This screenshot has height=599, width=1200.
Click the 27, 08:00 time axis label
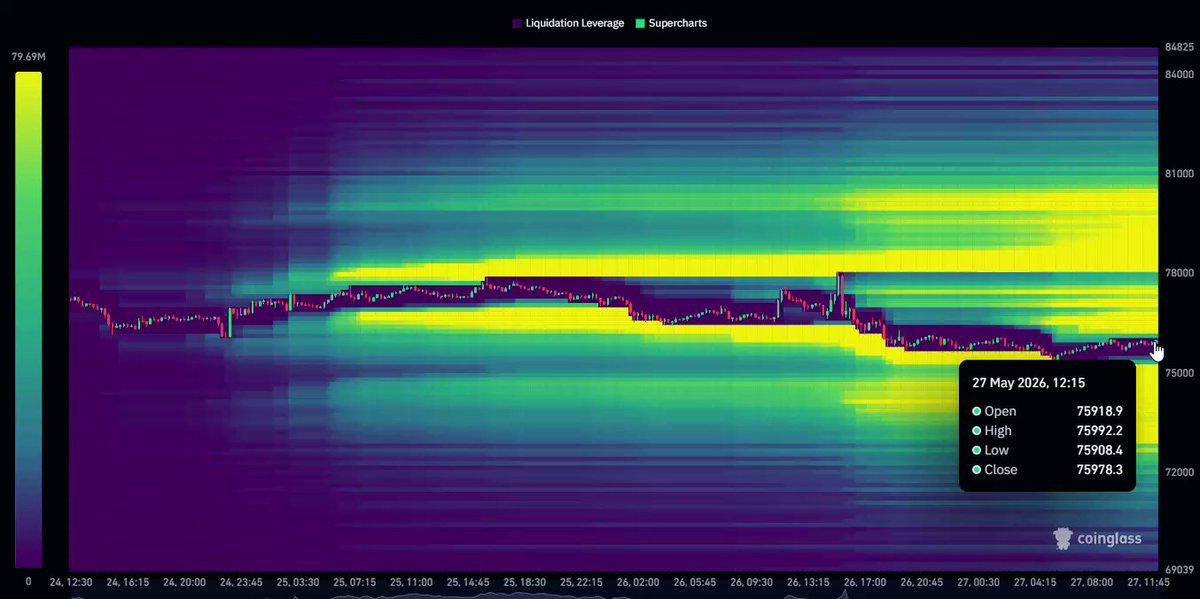(x=1093, y=581)
